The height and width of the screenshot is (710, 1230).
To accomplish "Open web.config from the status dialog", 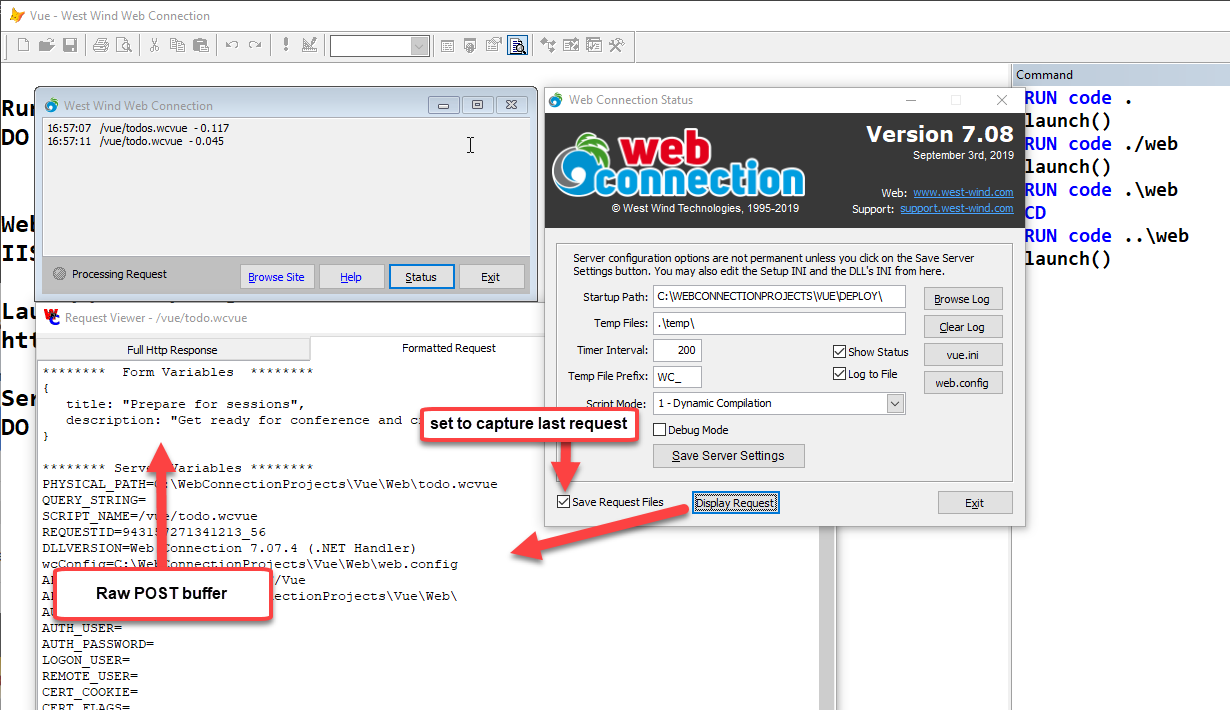I will point(962,383).
